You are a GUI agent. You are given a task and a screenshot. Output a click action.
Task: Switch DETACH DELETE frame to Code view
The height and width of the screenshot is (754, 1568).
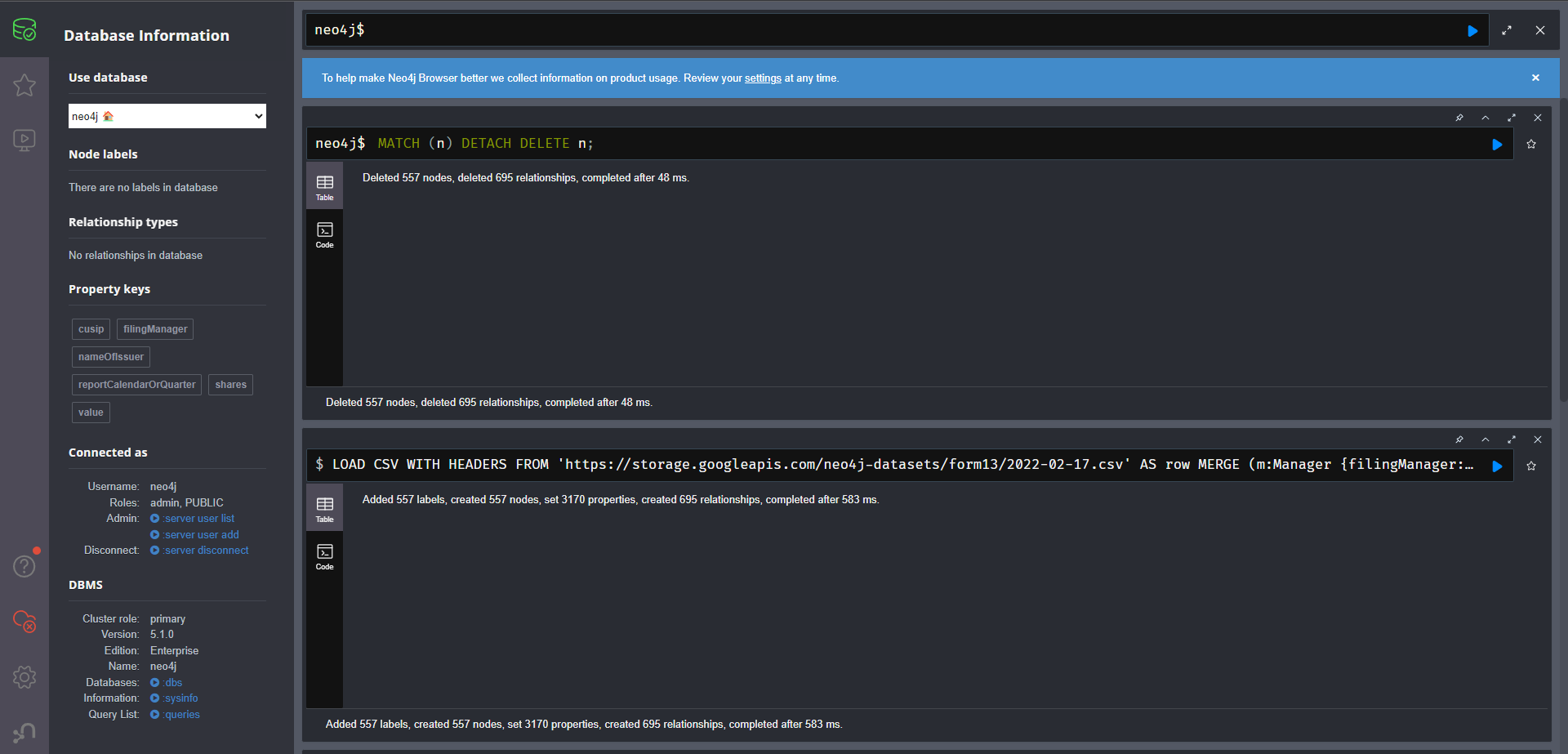[325, 234]
